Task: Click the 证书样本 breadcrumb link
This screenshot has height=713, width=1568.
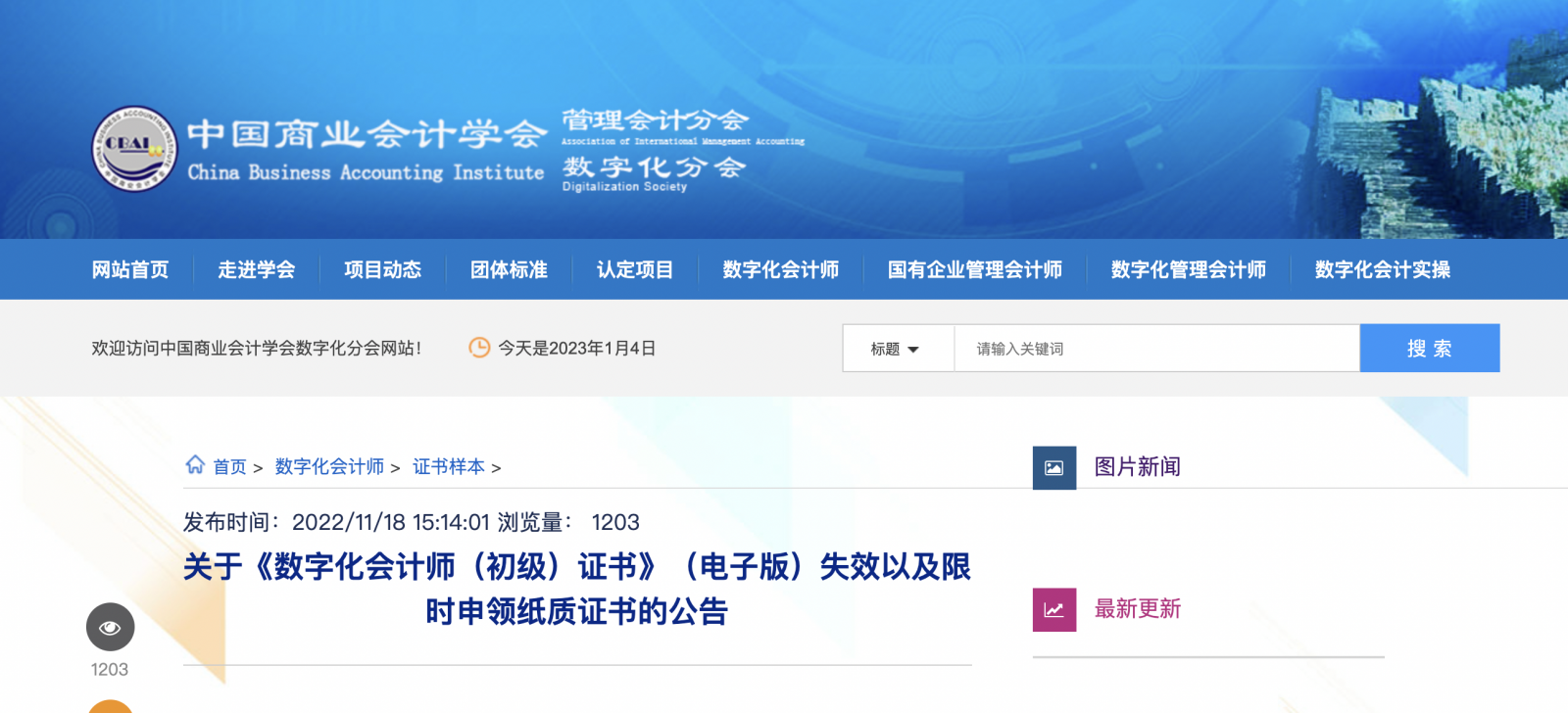Action: pyautogui.click(x=449, y=467)
